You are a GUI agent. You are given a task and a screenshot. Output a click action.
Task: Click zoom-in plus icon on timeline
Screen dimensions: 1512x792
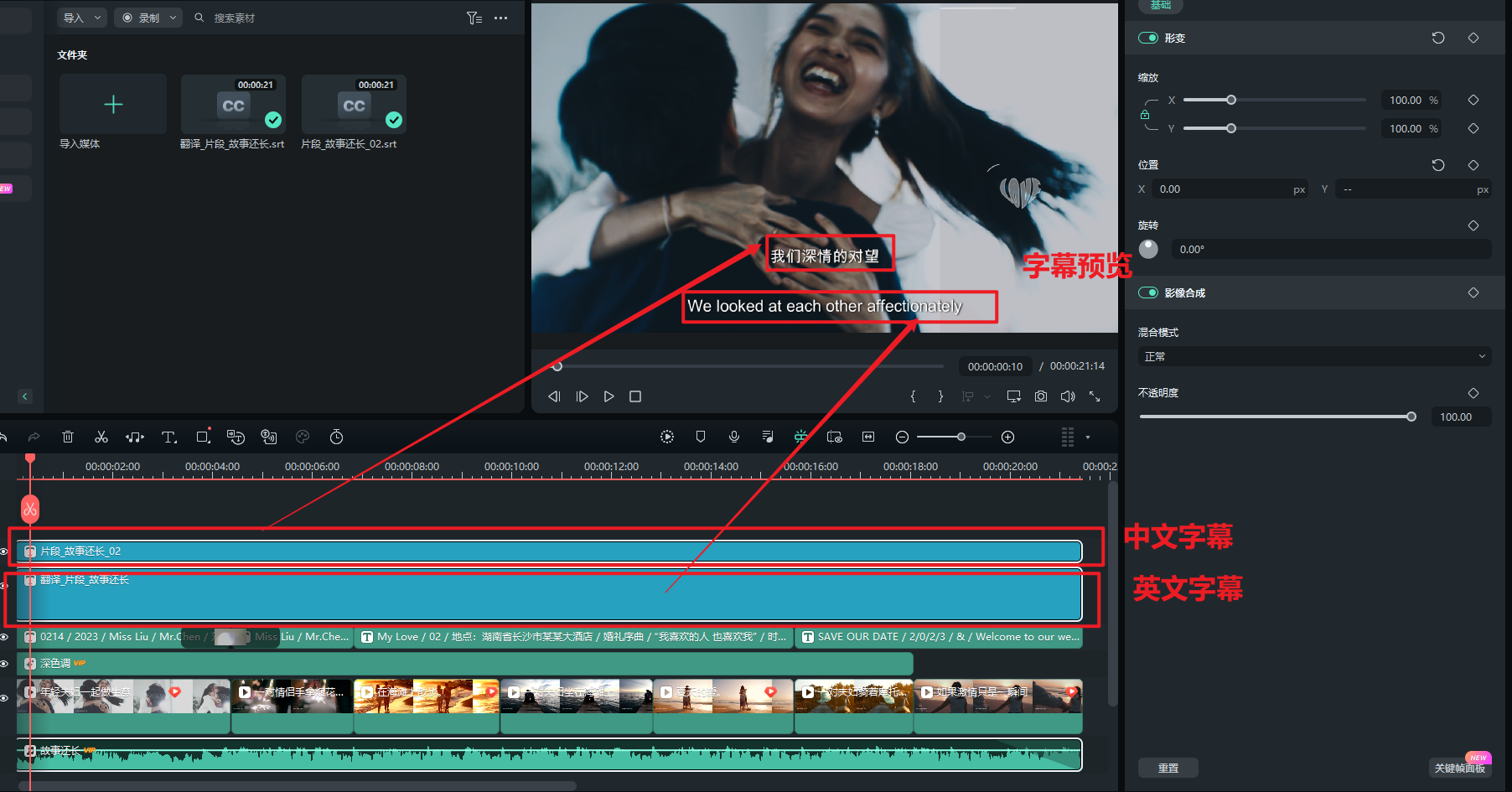(1007, 437)
